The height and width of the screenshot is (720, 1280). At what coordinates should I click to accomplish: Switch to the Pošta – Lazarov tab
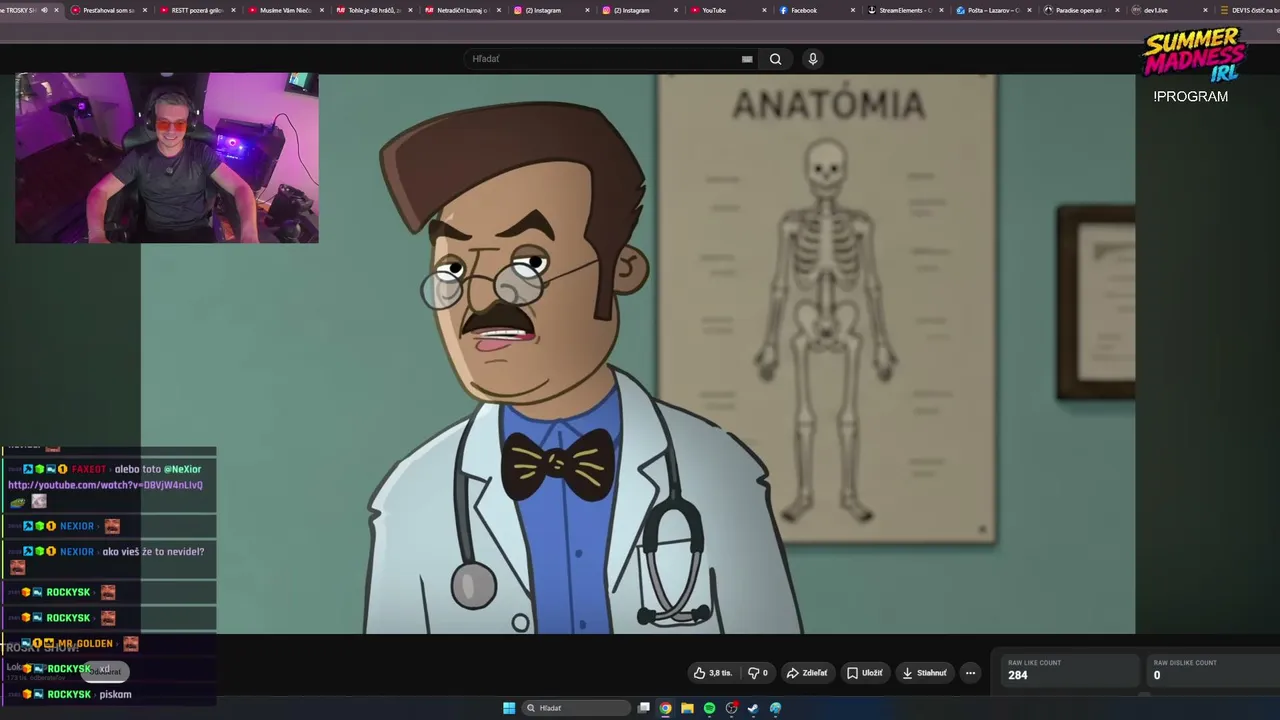[x=993, y=10]
